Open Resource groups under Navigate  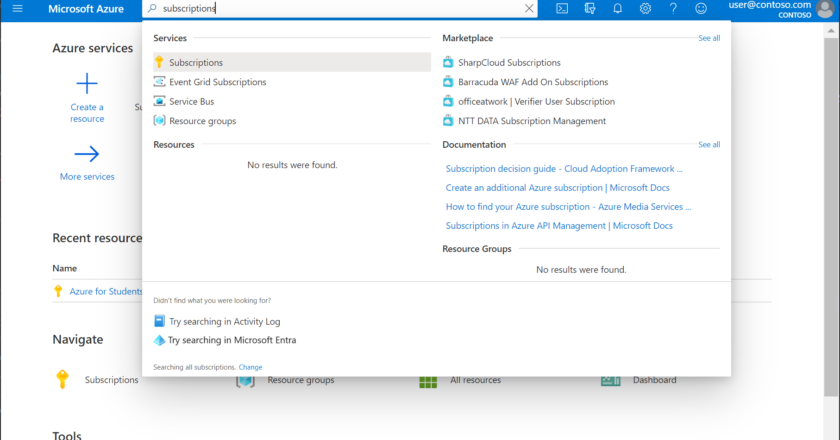[x=301, y=380]
